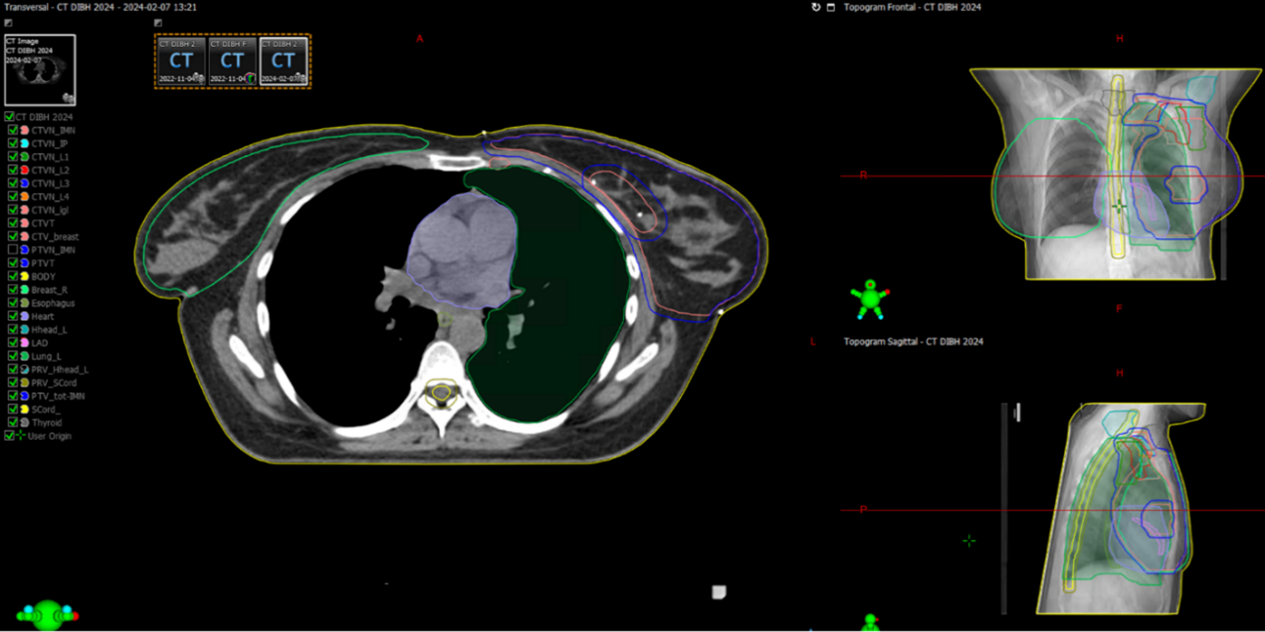Click the rotate view icon beside Topogram Frontal

tap(816, 7)
